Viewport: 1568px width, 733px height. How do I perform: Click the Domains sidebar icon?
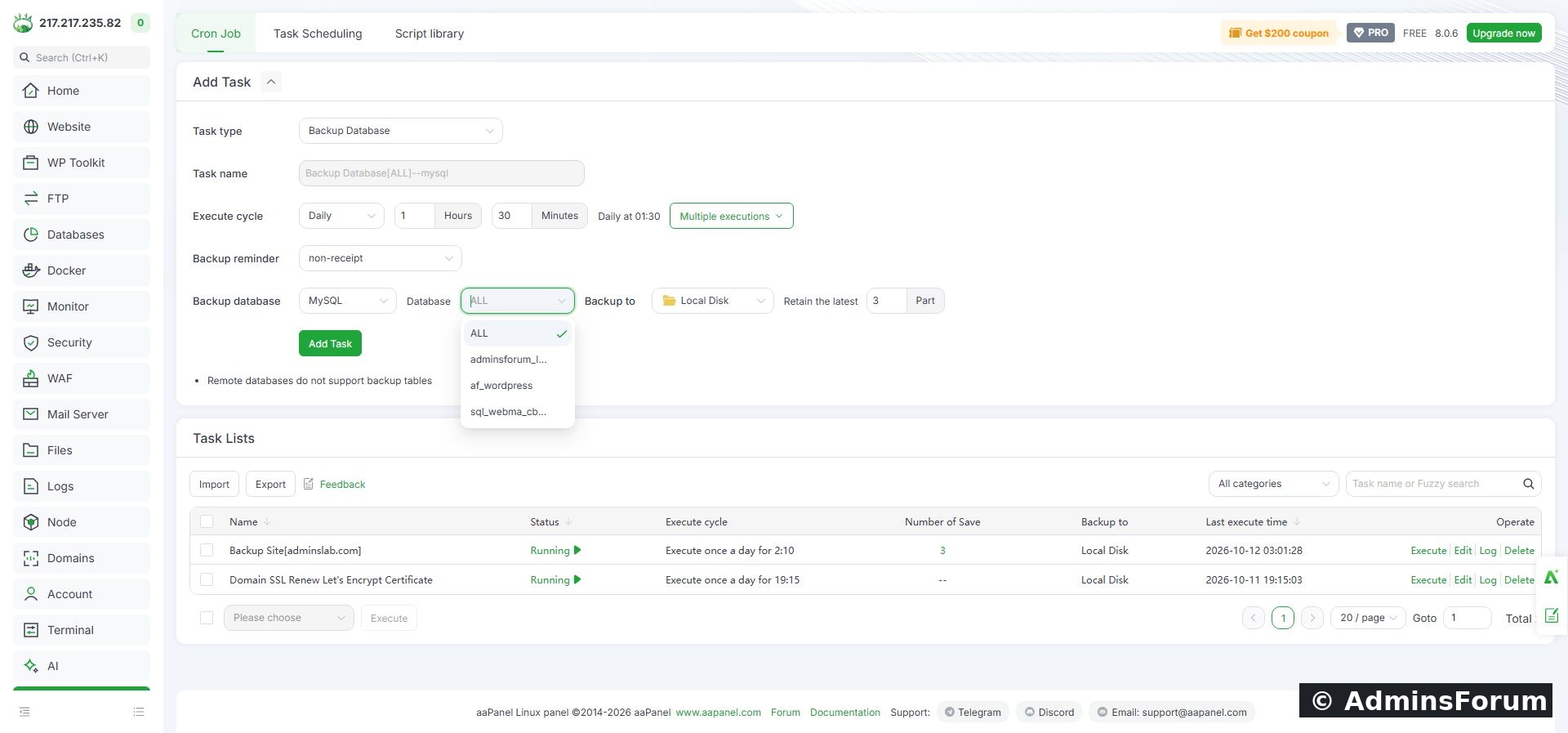coord(31,558)
